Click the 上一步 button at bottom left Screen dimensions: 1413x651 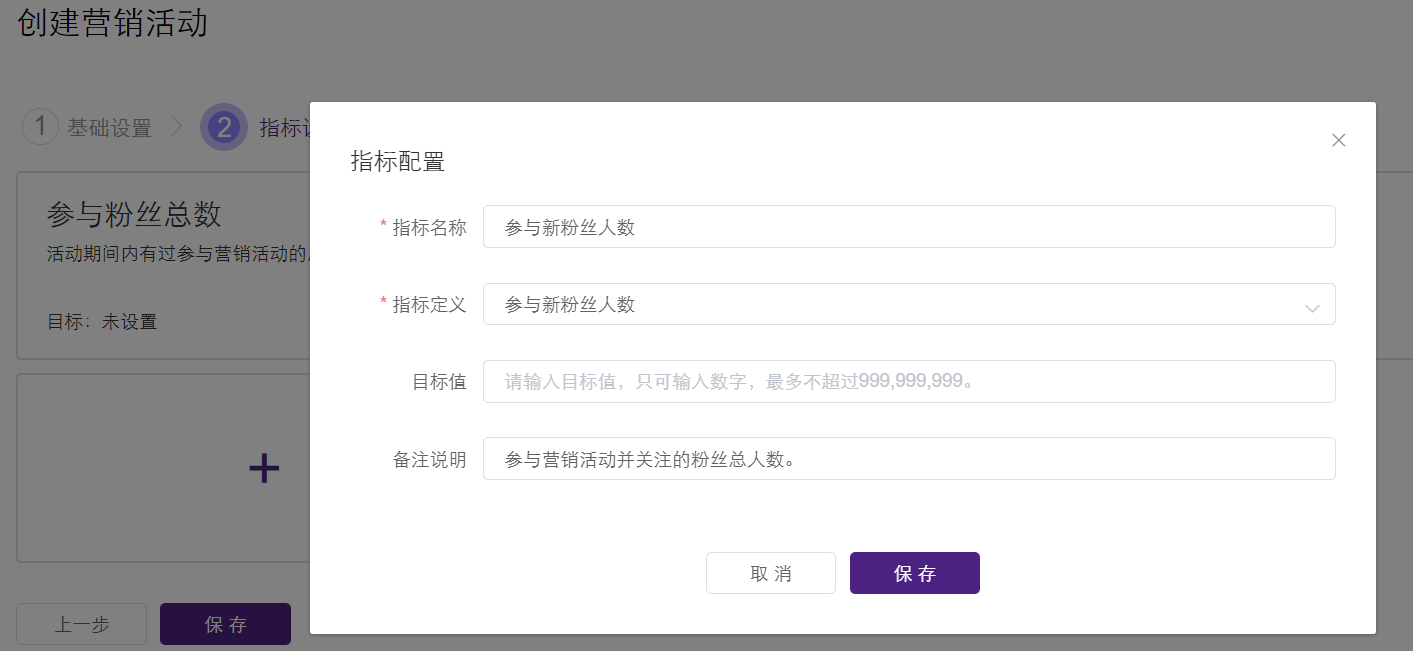tap(81, 623)
